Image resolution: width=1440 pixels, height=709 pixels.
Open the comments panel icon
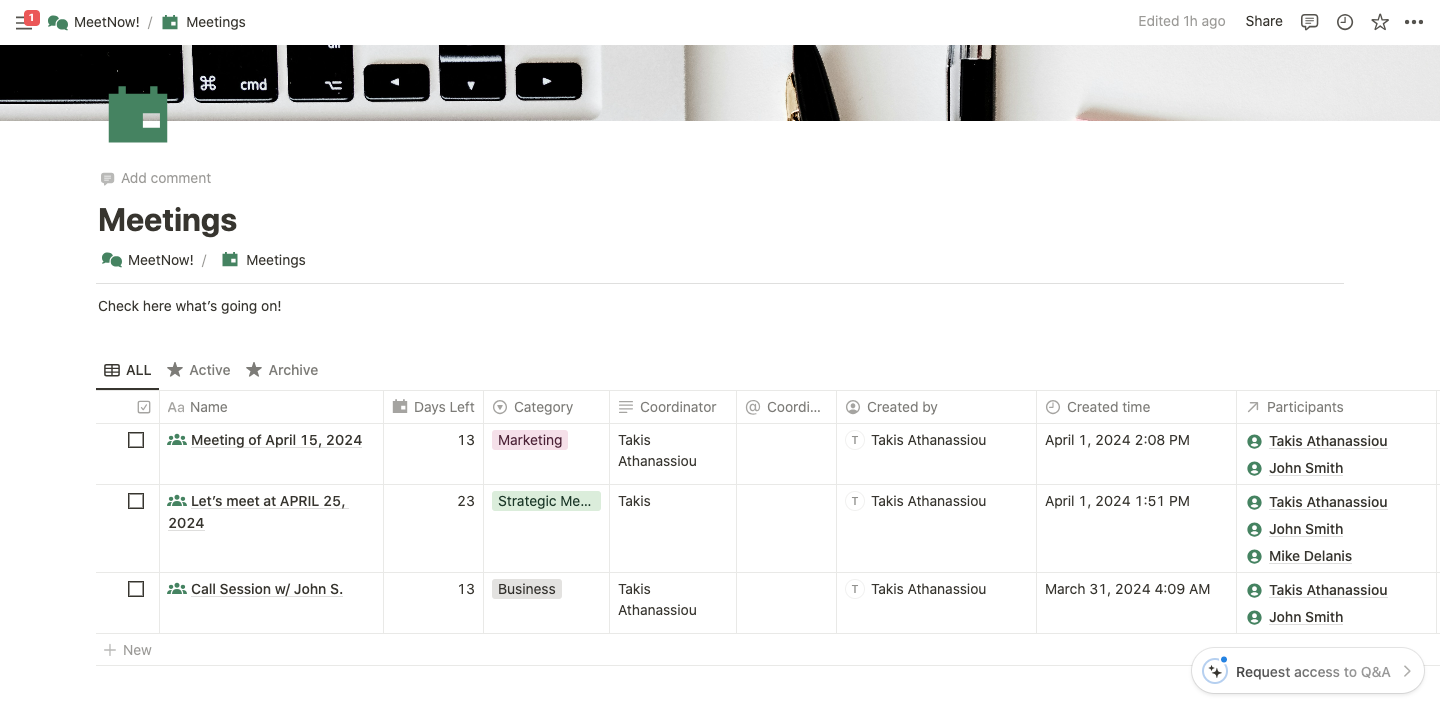click(1310, 22)
